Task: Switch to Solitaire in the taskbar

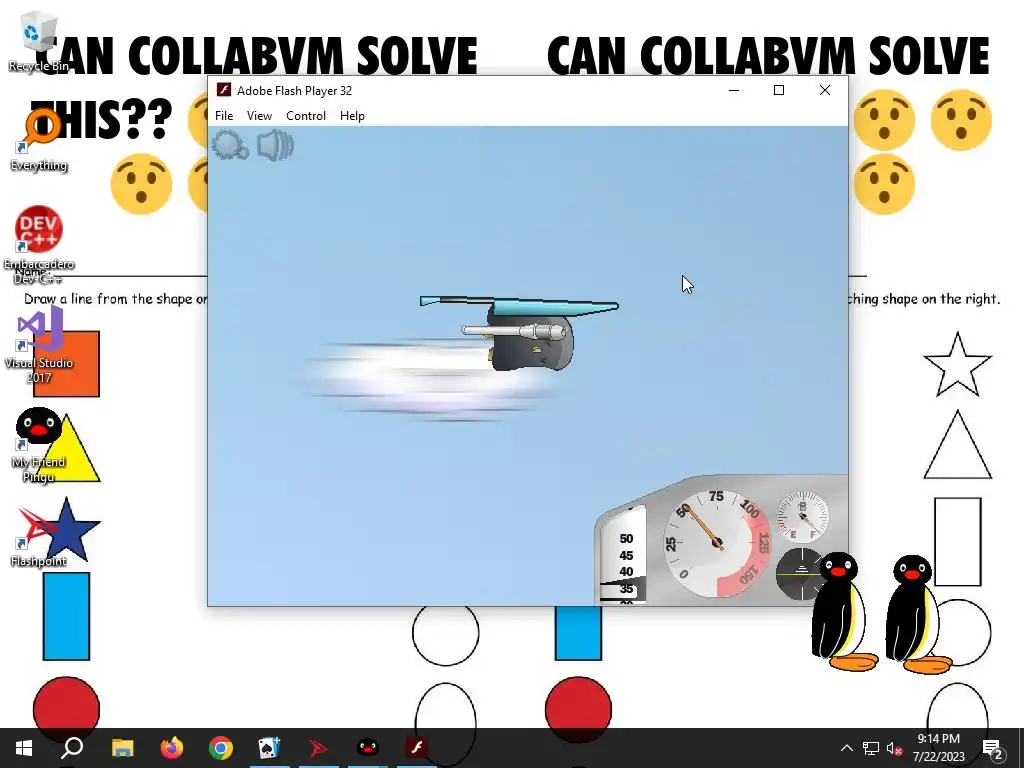Action: pyautogui.click(x=269, y=748)
